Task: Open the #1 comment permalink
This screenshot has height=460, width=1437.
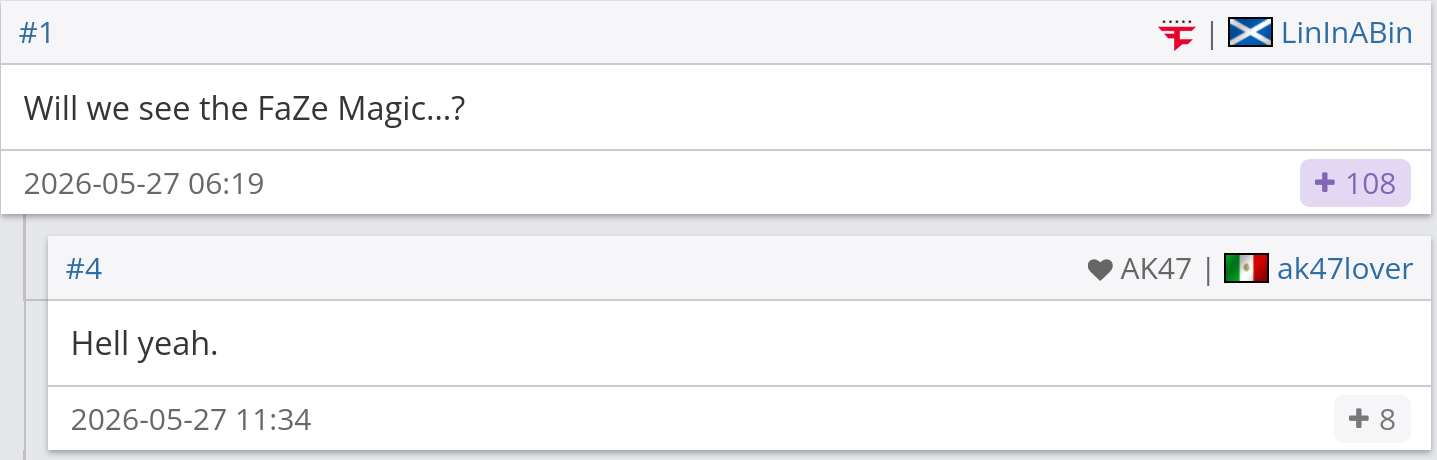Action: click(x=36, y=33)
